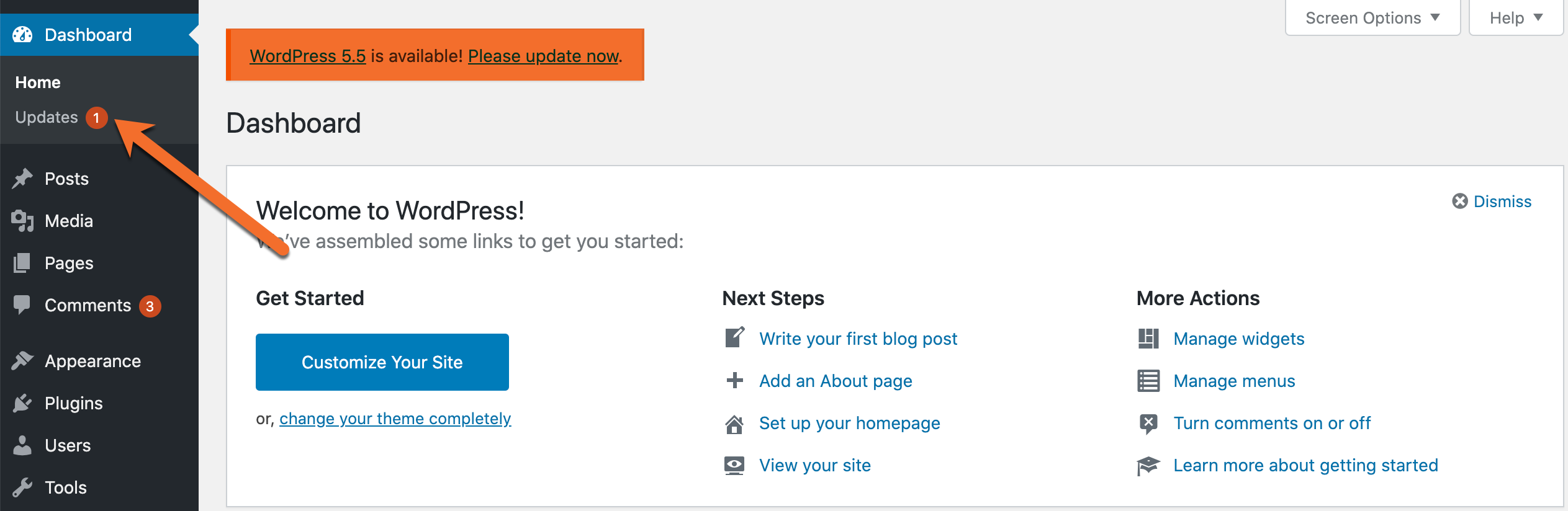Click the Write your first blog post pencil icon
The width and height of the screenshot is (1568, 511).
click(734, 338)
